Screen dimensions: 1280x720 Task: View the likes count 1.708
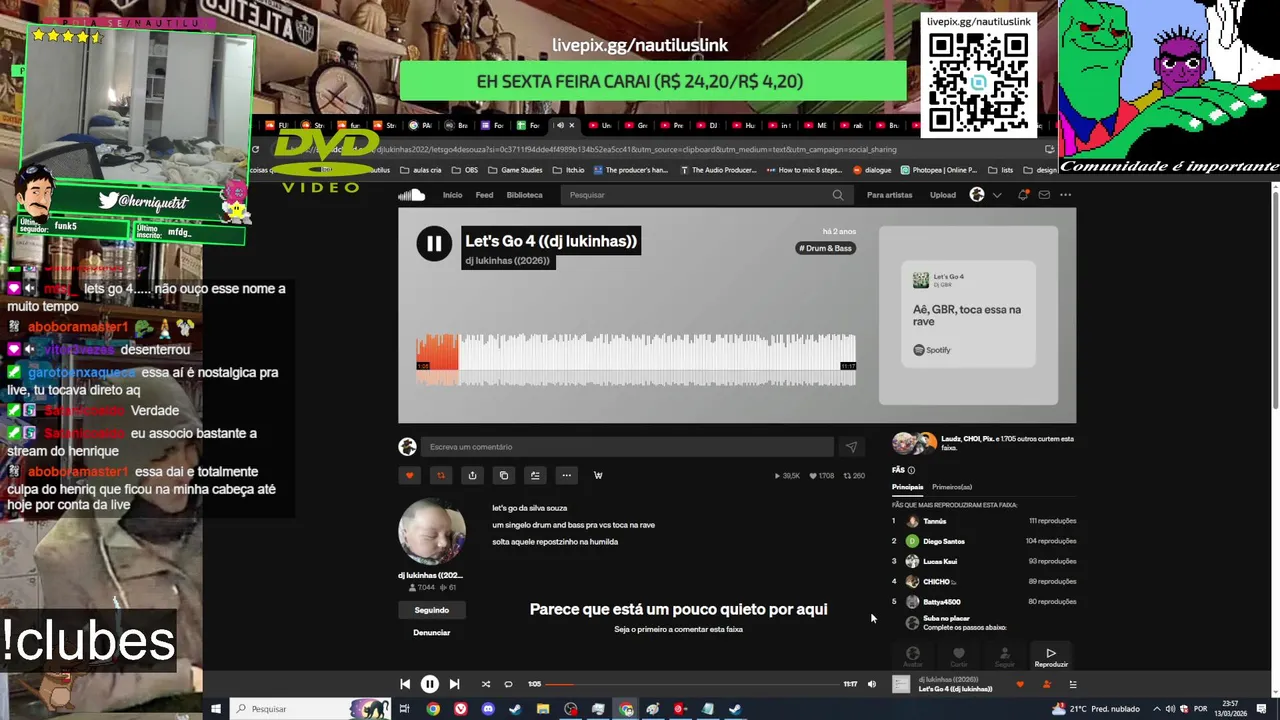[x=822, y=476]
